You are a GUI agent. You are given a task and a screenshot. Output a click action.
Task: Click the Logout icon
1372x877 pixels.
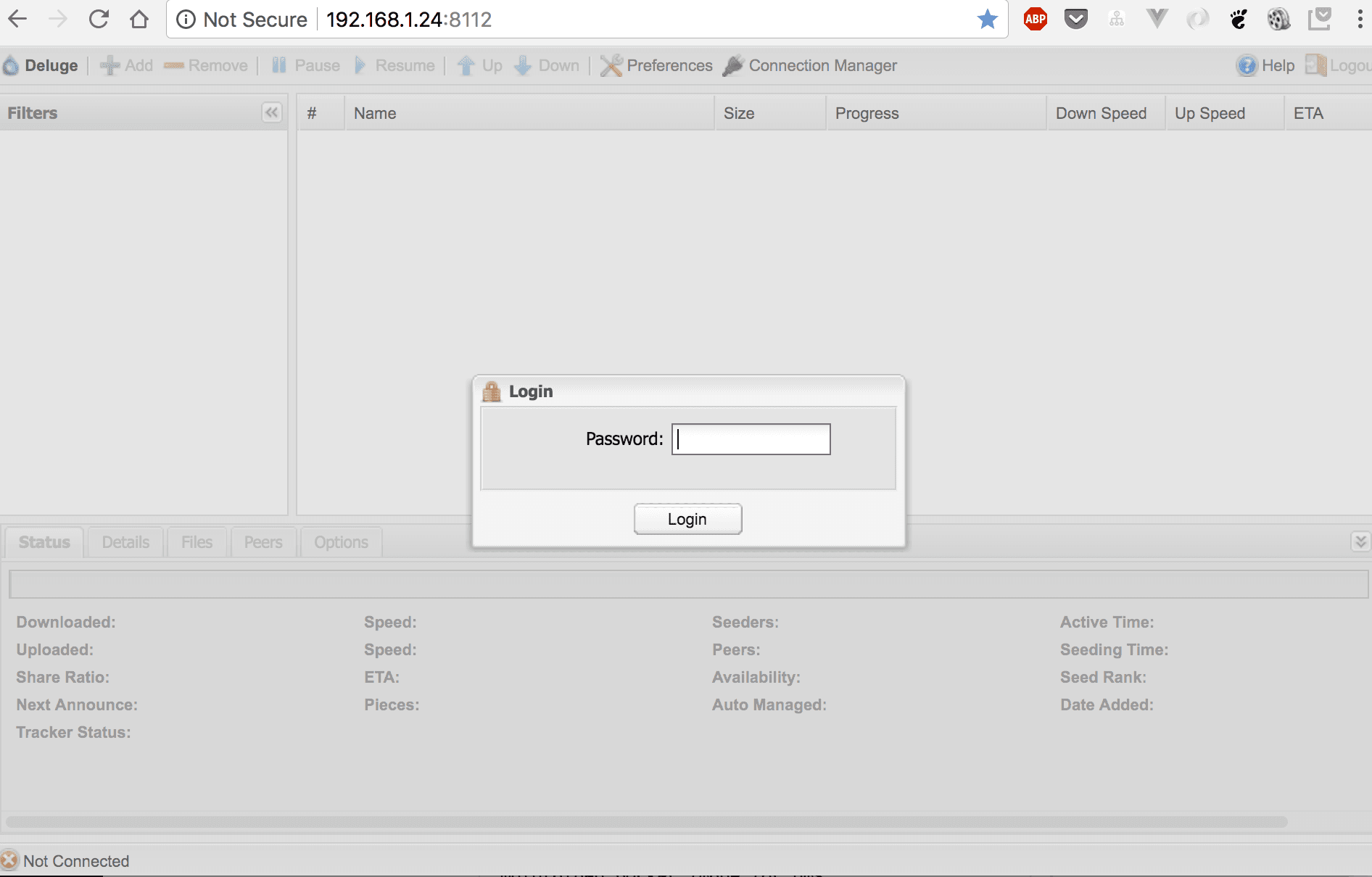coord(1315,65)
